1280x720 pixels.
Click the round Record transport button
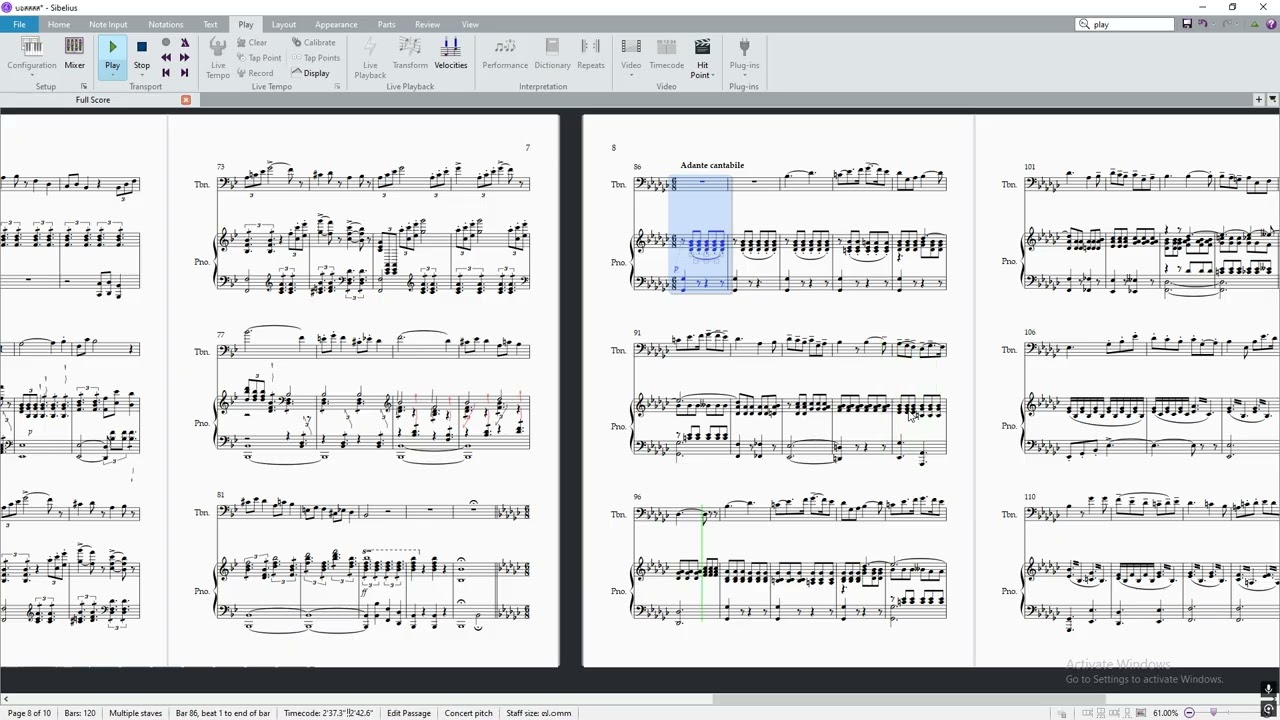pyautogui.click(x=166, y=43)
